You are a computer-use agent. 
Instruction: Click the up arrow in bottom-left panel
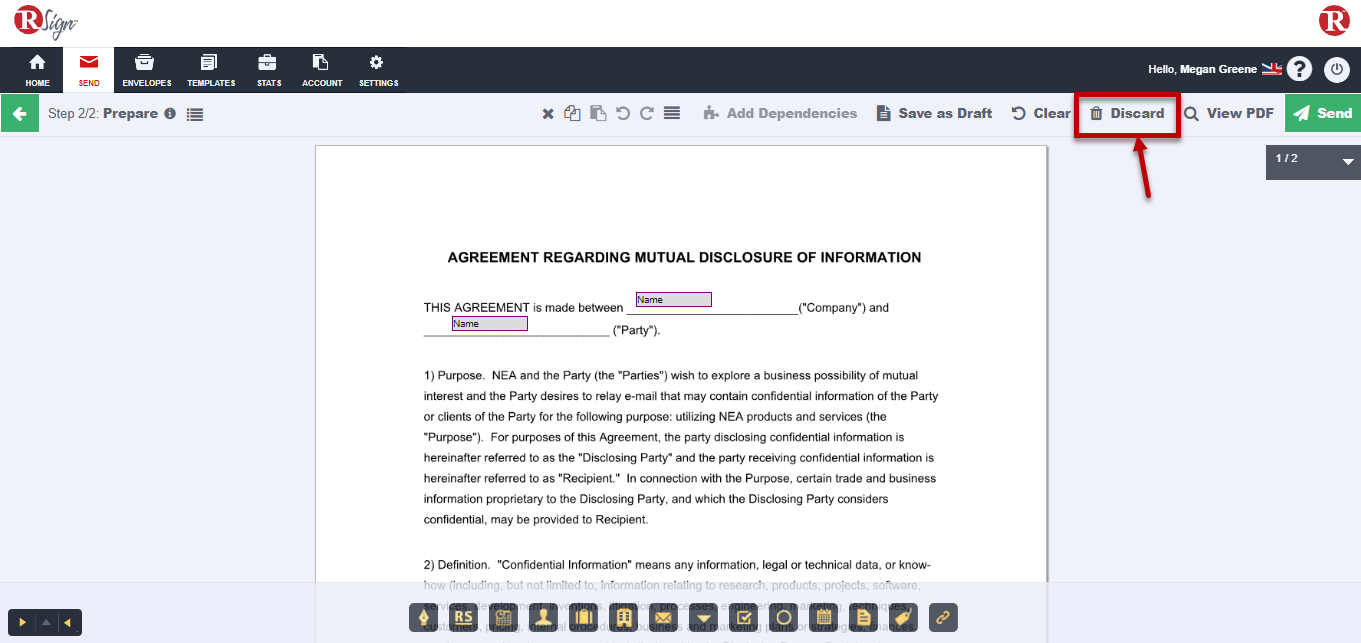tap(45, 623)
